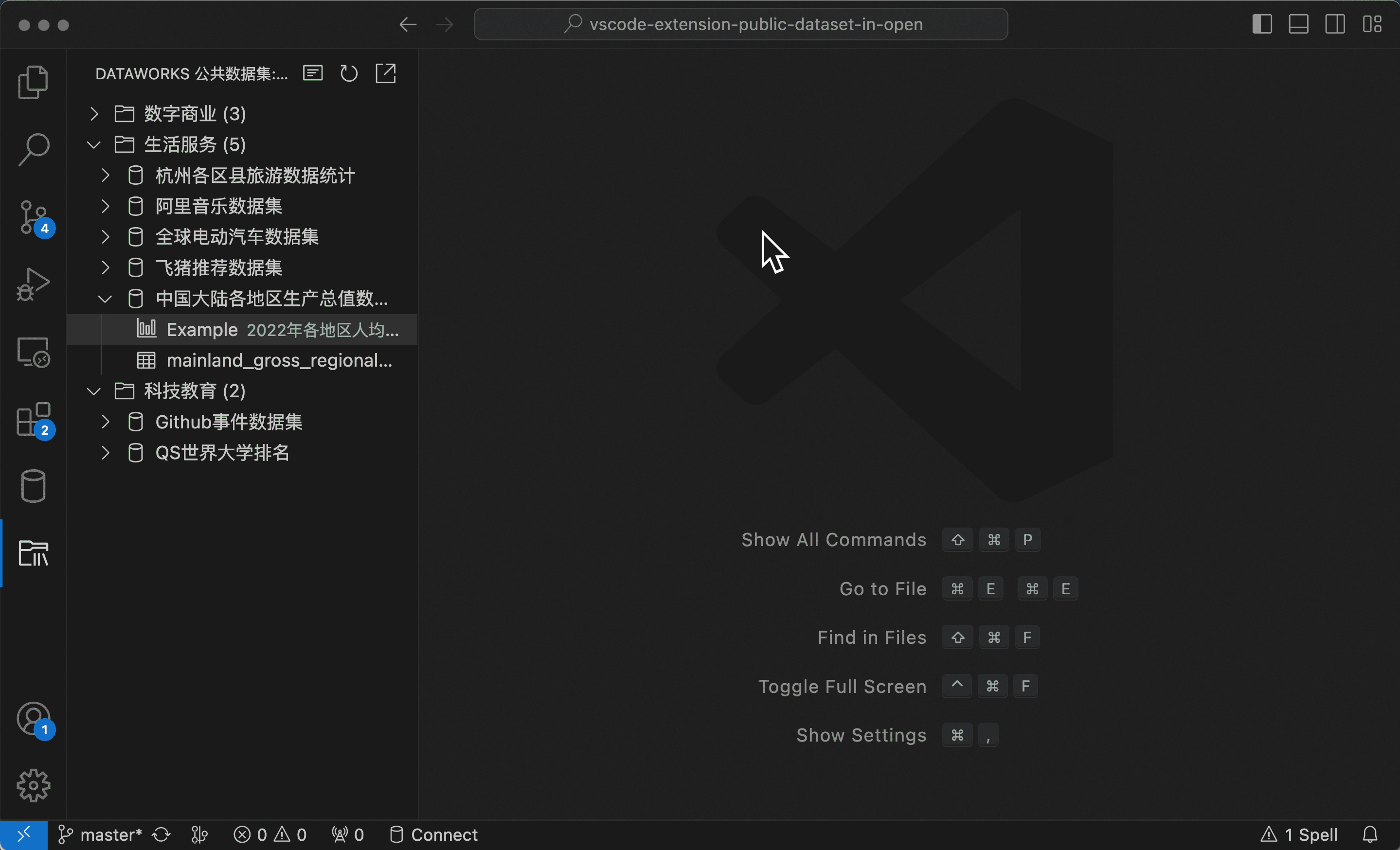Toggle the bottom panel

[x=1298, y=24]
